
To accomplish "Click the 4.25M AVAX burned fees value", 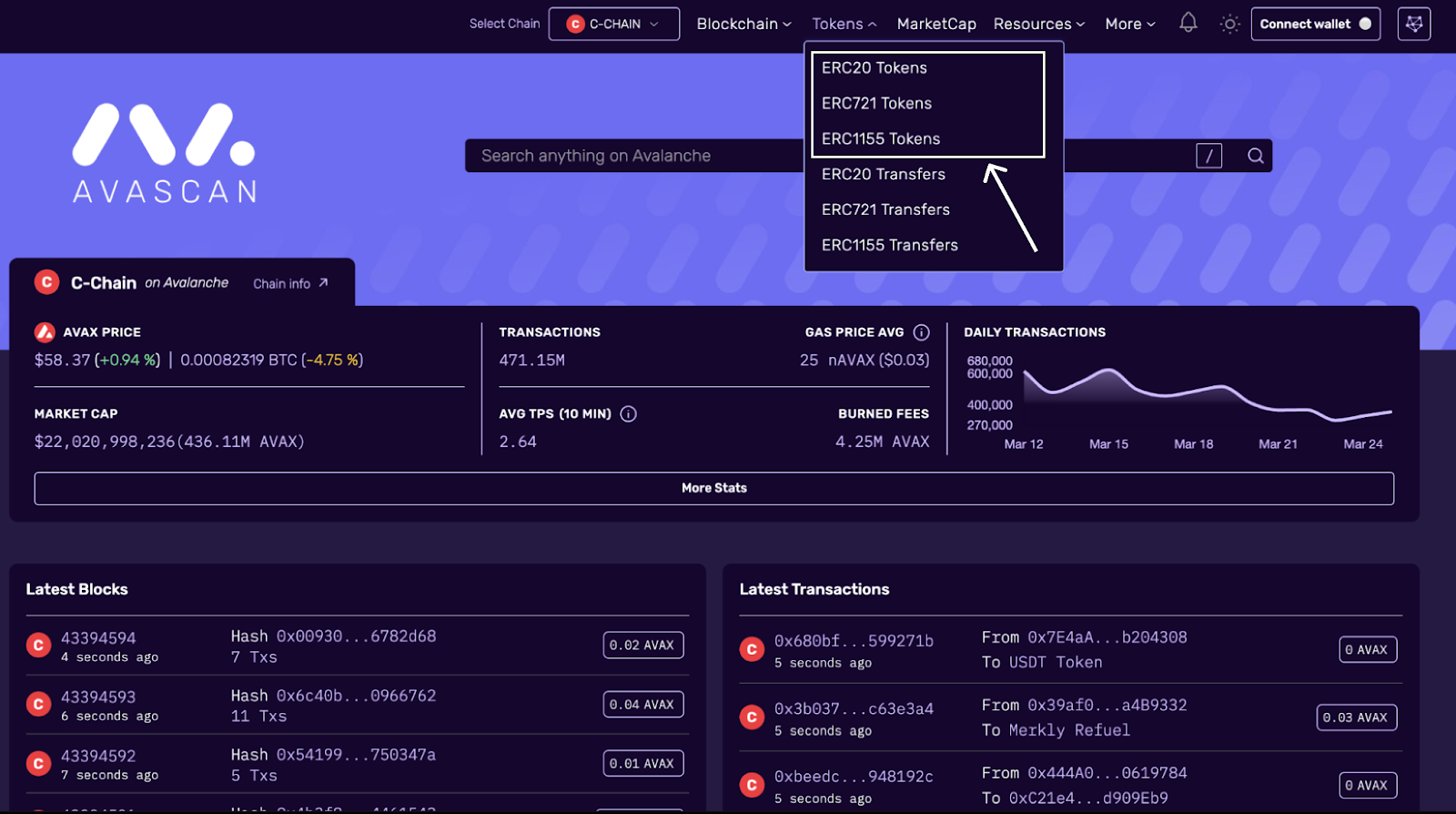I will pos(883,442).
